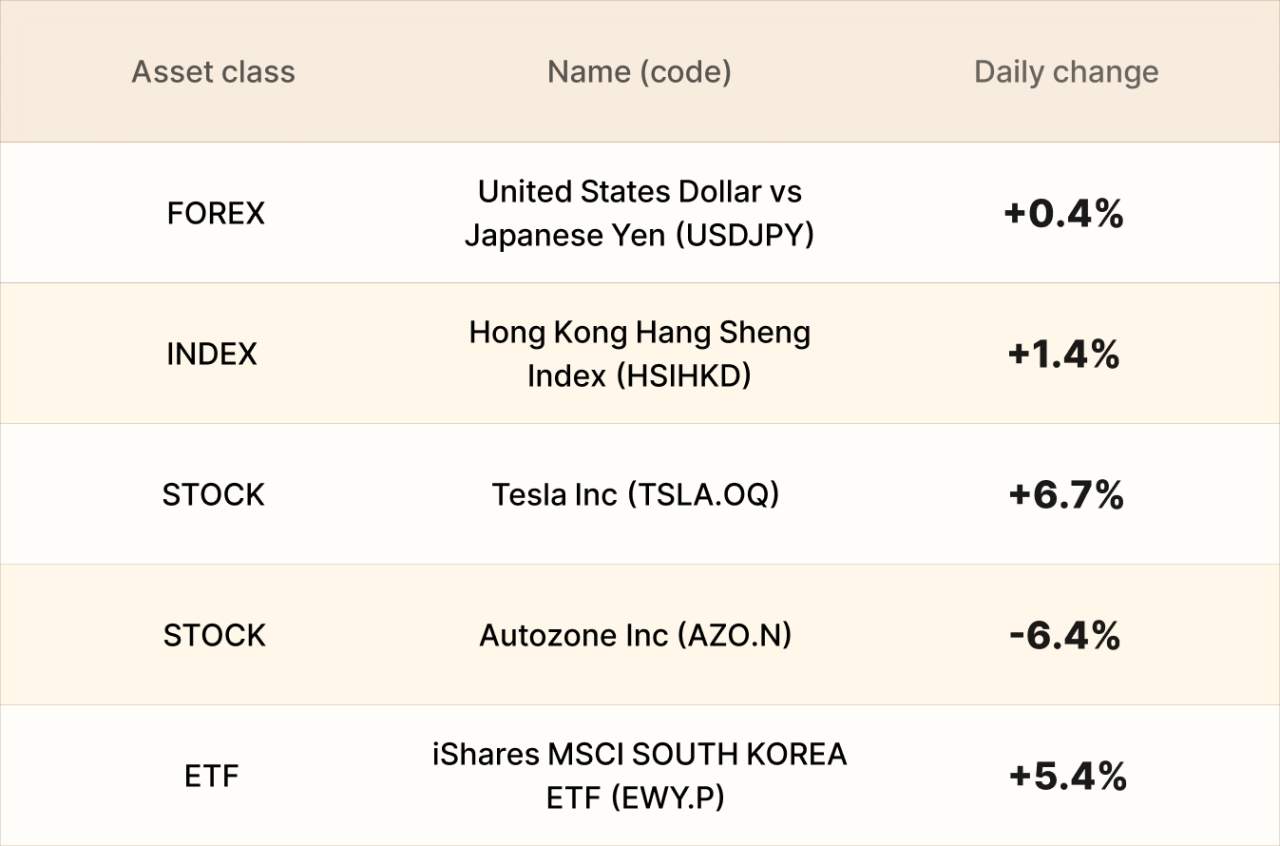This screenshot has width=1280, height=846.
Task: Open iShares MSCI SOUTH KOREA ETF (EWY.P)
Action: click(x=639, y=776)
